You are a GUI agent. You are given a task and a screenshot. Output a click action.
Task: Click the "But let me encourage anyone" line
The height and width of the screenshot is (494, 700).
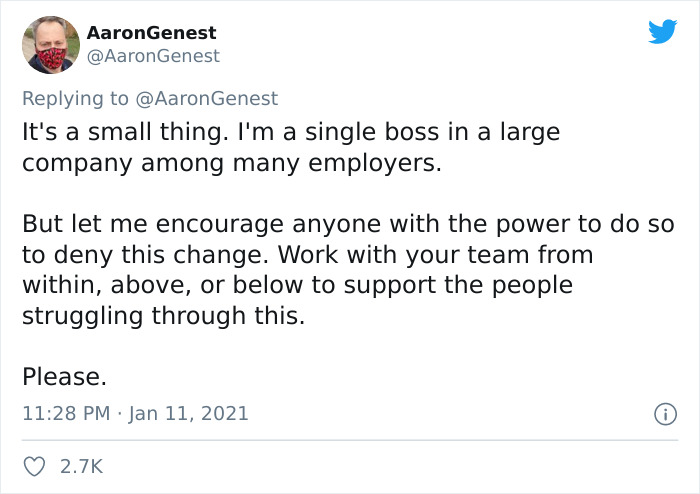348,224
